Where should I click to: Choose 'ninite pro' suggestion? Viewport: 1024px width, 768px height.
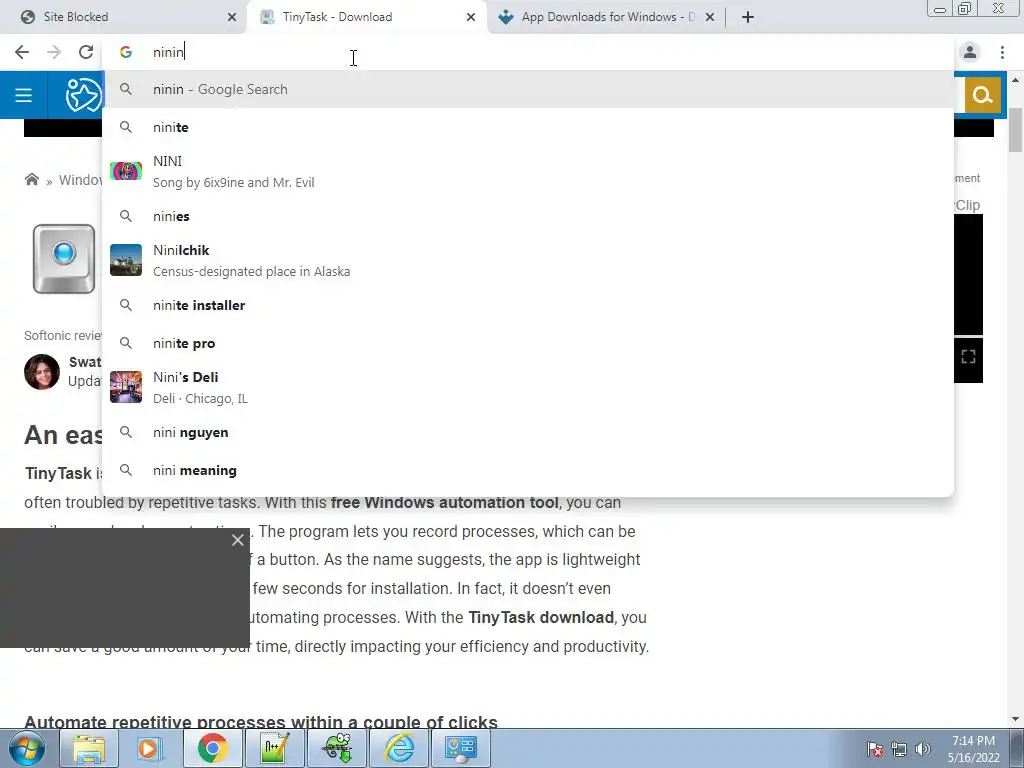pos(528,343)
